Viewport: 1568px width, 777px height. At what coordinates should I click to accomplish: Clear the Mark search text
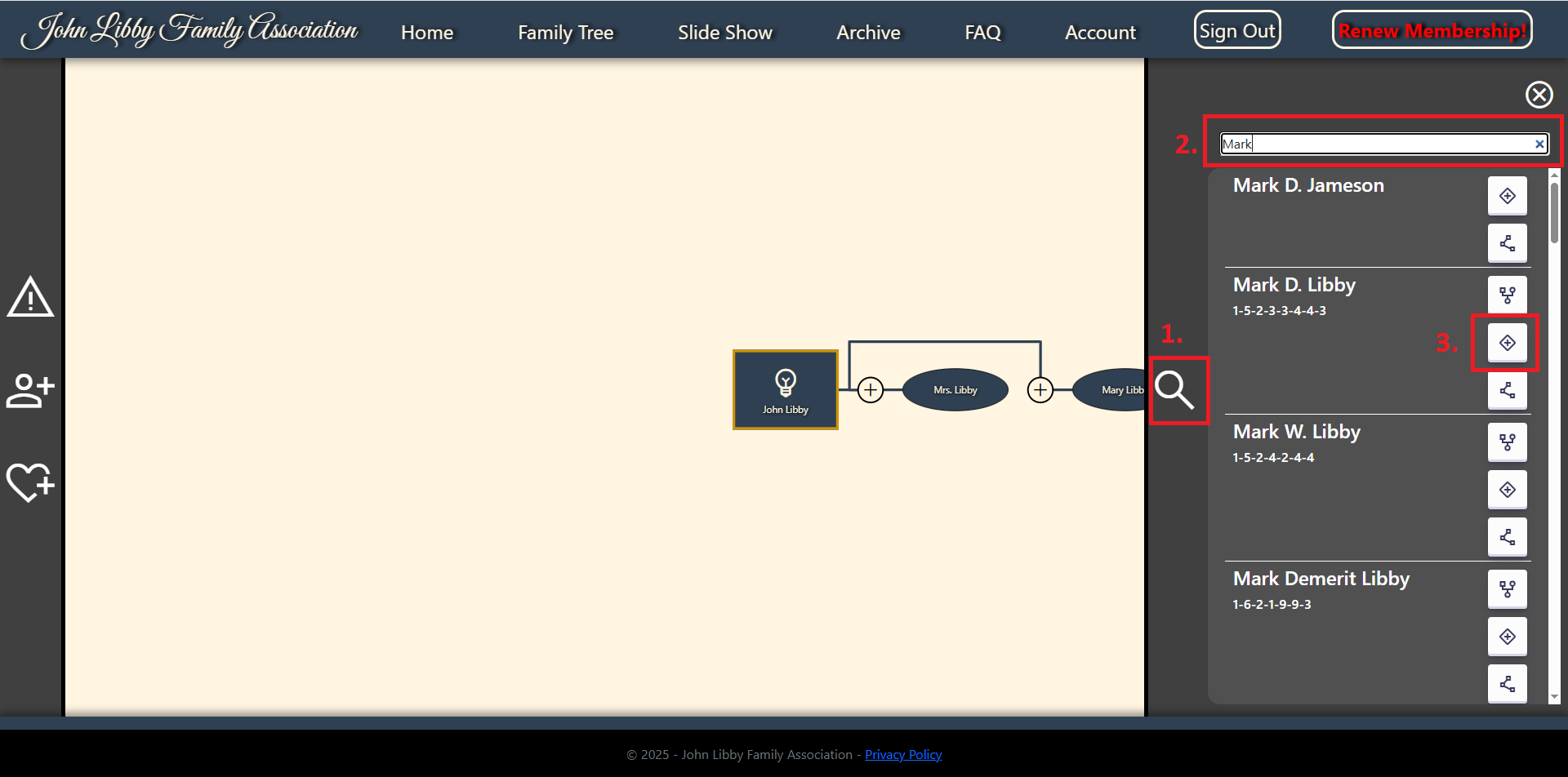tap(1539, 144)
